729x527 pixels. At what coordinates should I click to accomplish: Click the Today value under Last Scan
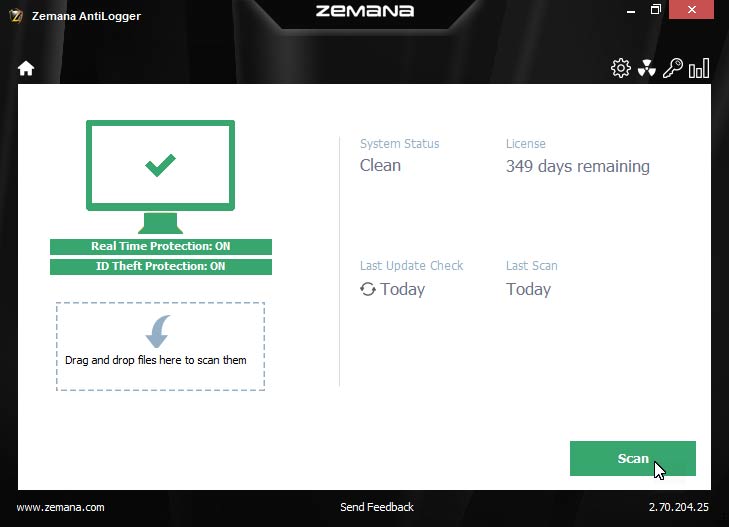pos(529,289)
